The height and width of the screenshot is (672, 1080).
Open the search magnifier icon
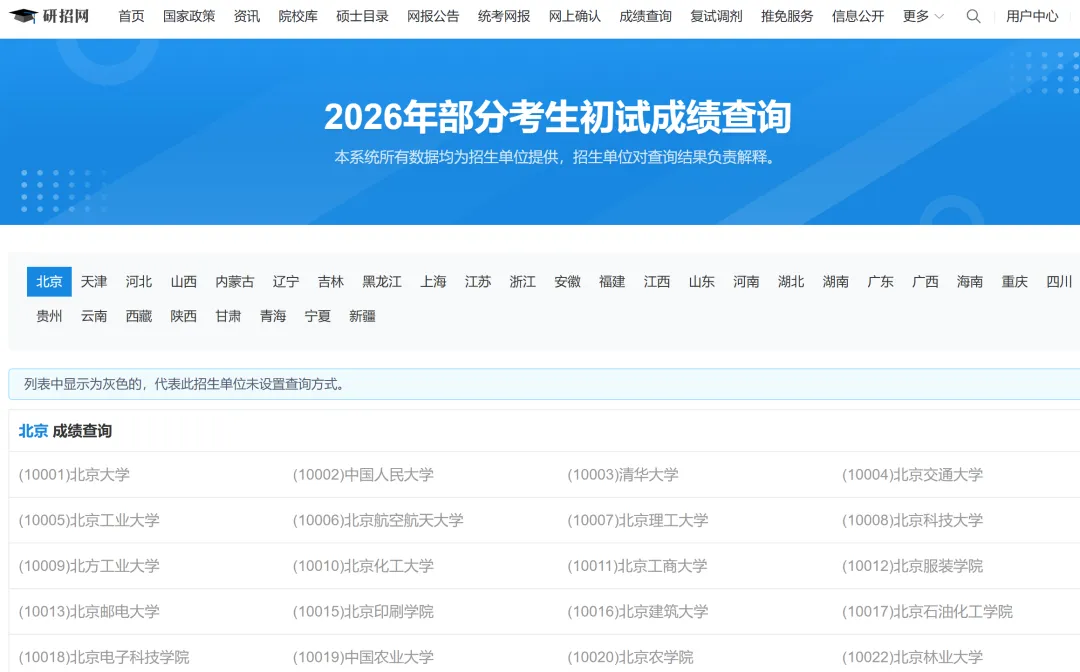[x=973, y=16]
